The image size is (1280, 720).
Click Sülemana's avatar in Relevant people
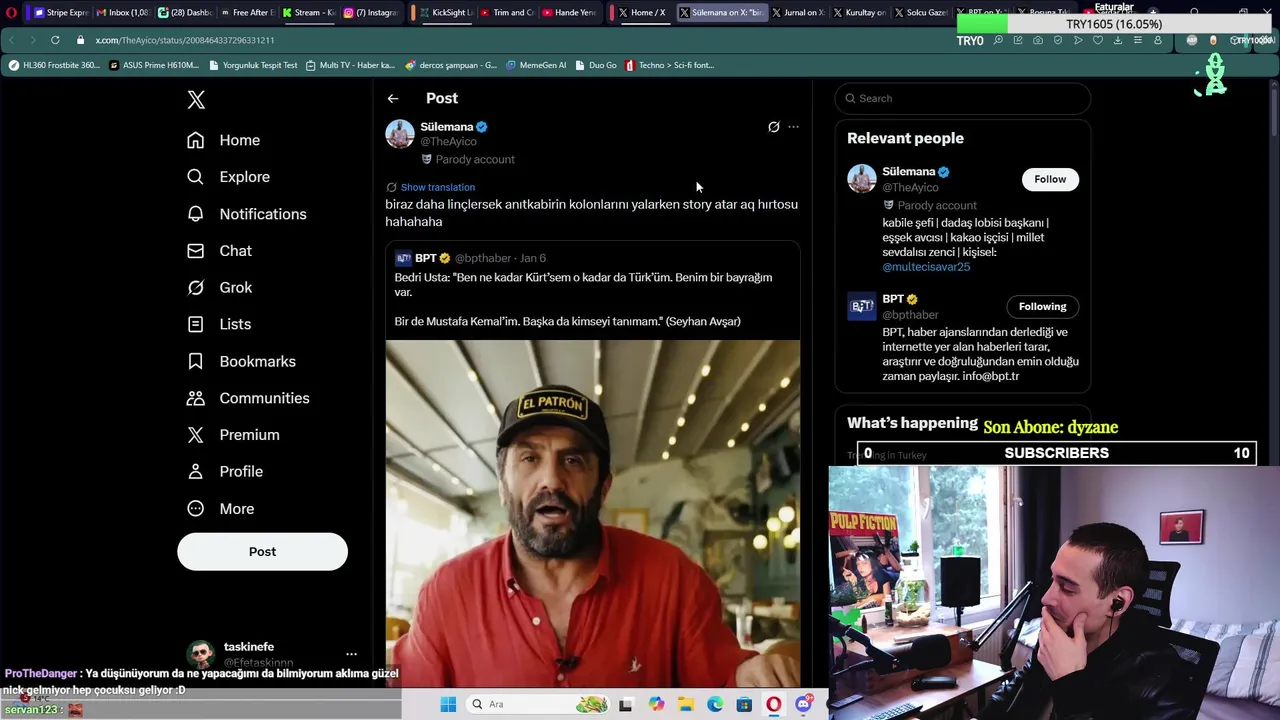(861, 179)
